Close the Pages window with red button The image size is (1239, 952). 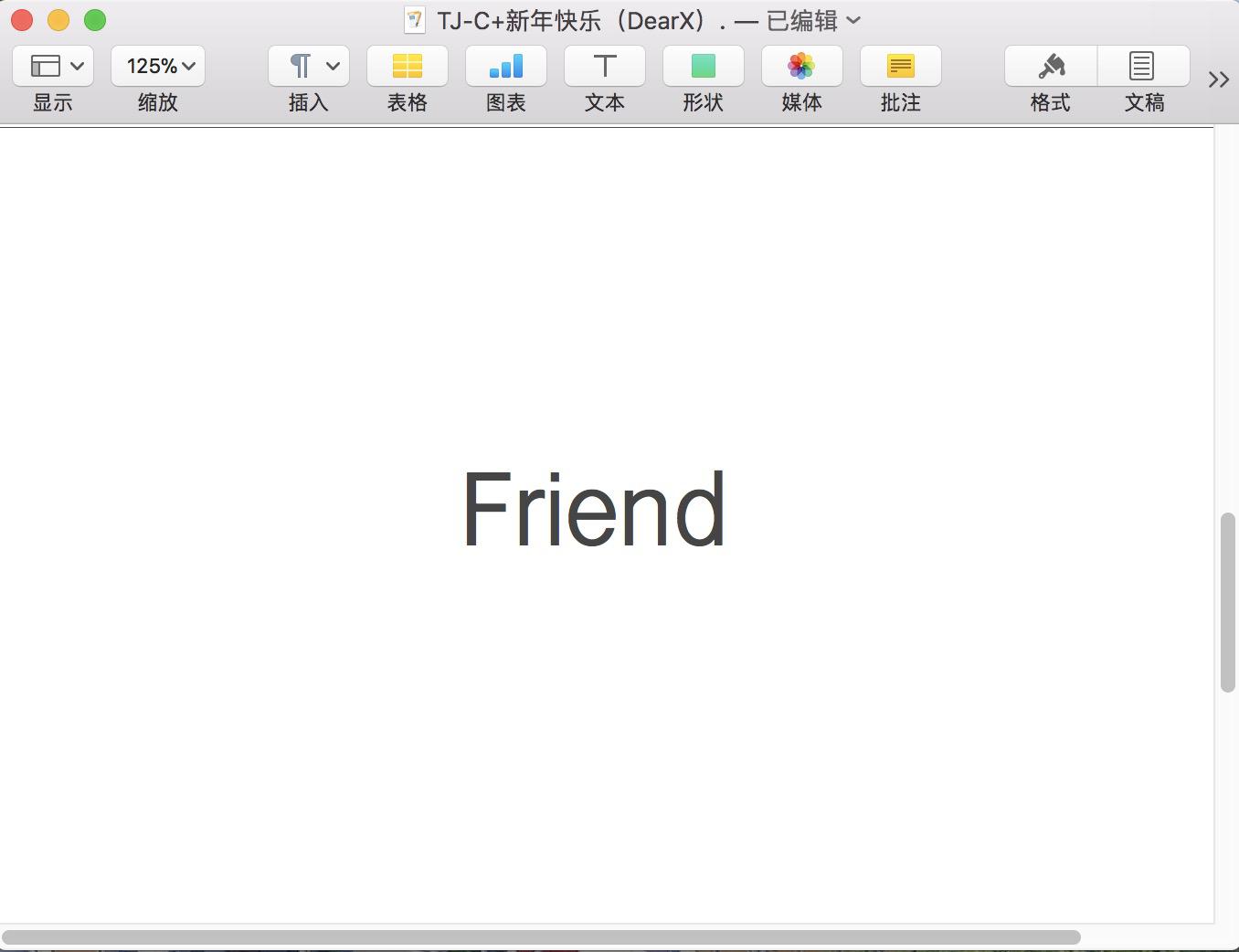[22, 20]
